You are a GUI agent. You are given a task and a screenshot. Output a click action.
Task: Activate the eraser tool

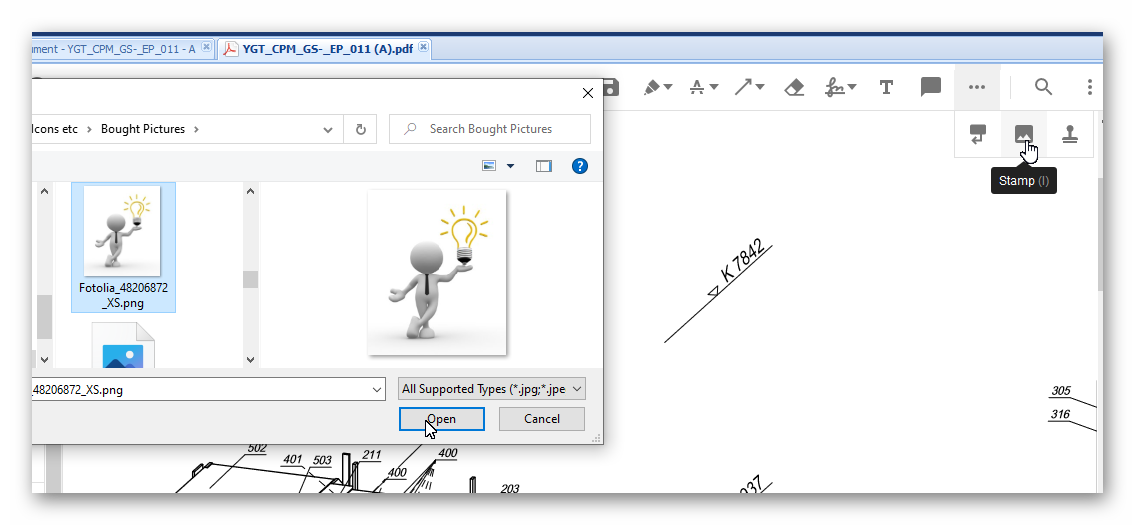(x=795, y=88)
